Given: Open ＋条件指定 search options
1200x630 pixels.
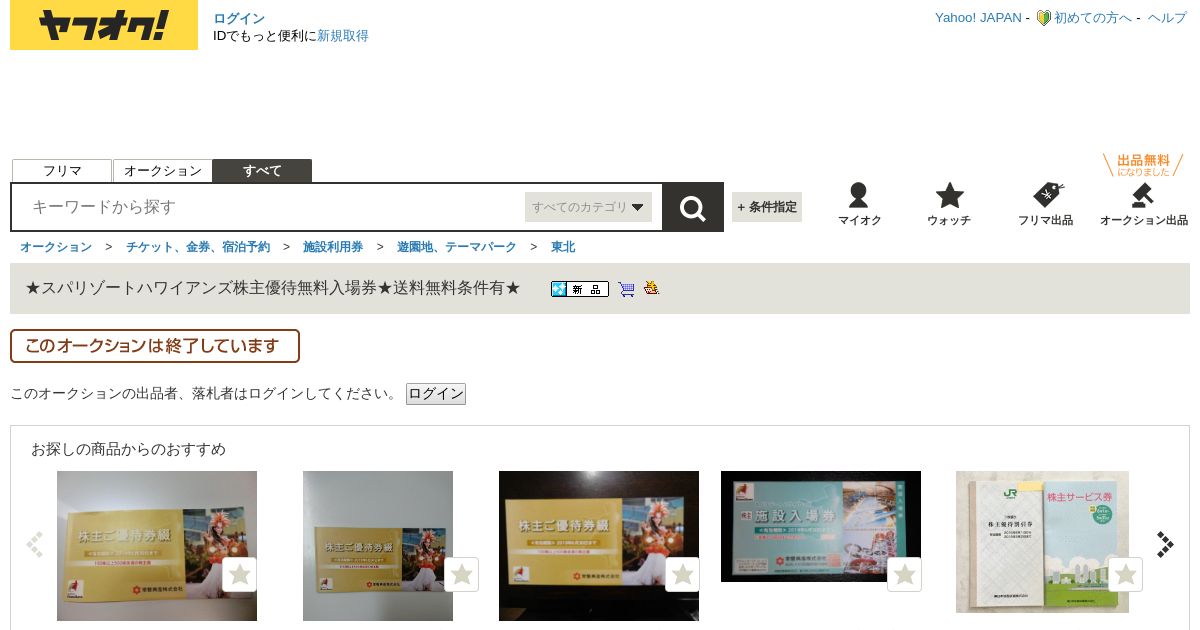Looking at the screenshot, I should click(x=767, y=207).
